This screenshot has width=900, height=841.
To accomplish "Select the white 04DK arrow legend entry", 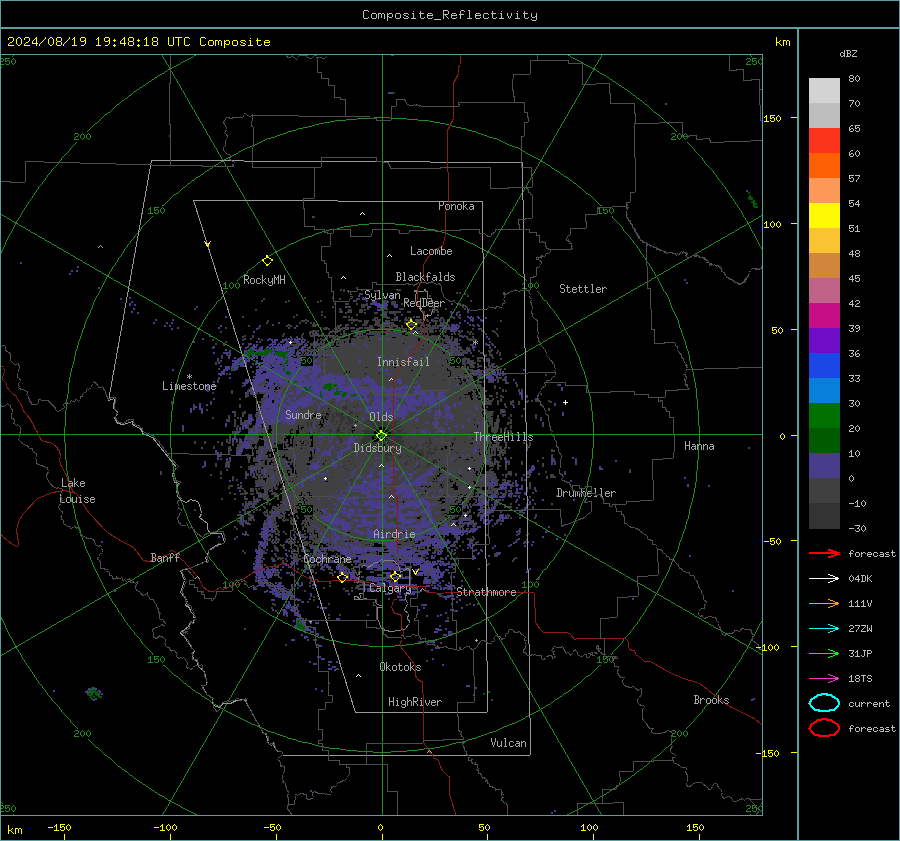I will click(x=824, y=578).
